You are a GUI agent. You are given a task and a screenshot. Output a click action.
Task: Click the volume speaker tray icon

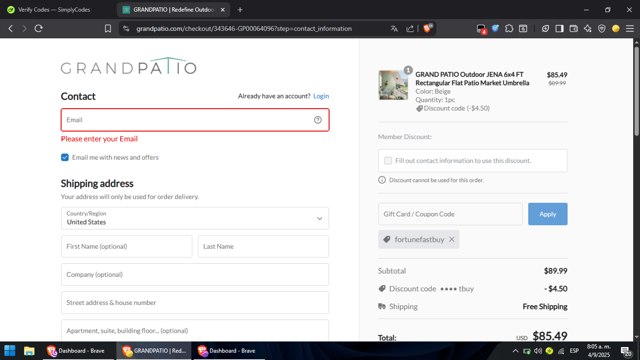coord(538,351)
